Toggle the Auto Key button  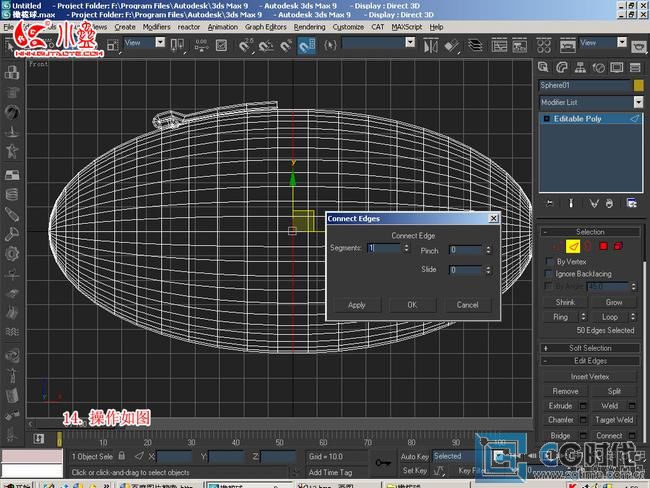tap(415, 456)
